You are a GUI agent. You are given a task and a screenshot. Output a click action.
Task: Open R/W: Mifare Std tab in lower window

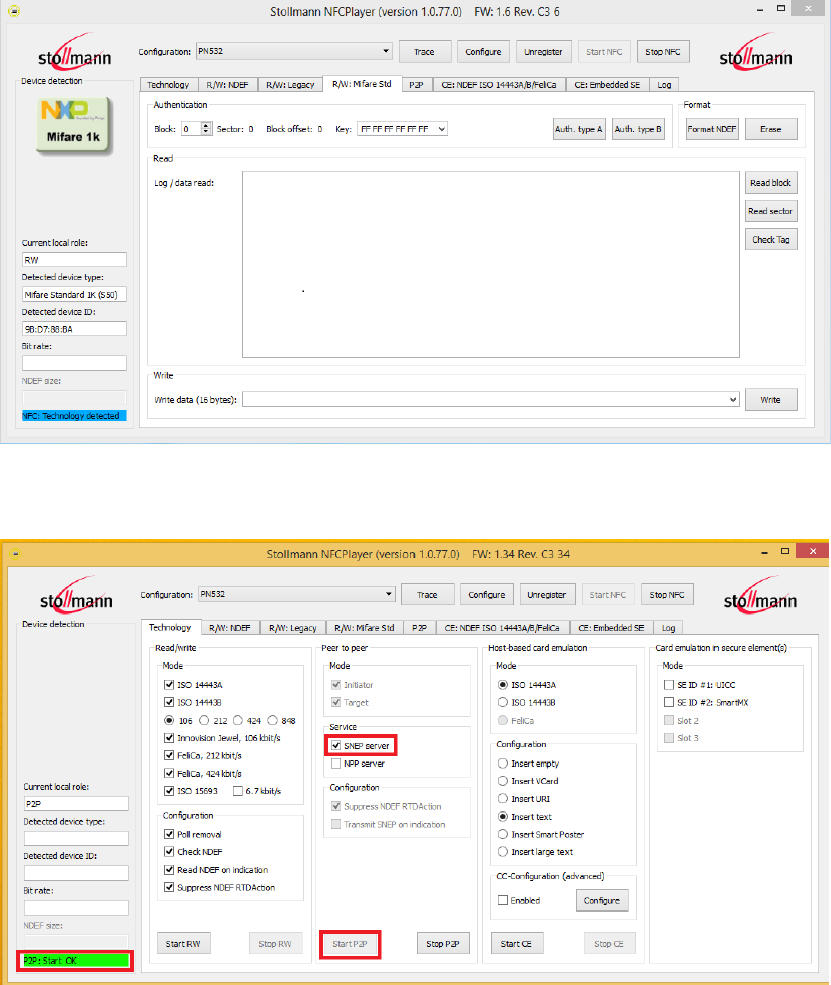pyautogui.click(x=364, y=628)
